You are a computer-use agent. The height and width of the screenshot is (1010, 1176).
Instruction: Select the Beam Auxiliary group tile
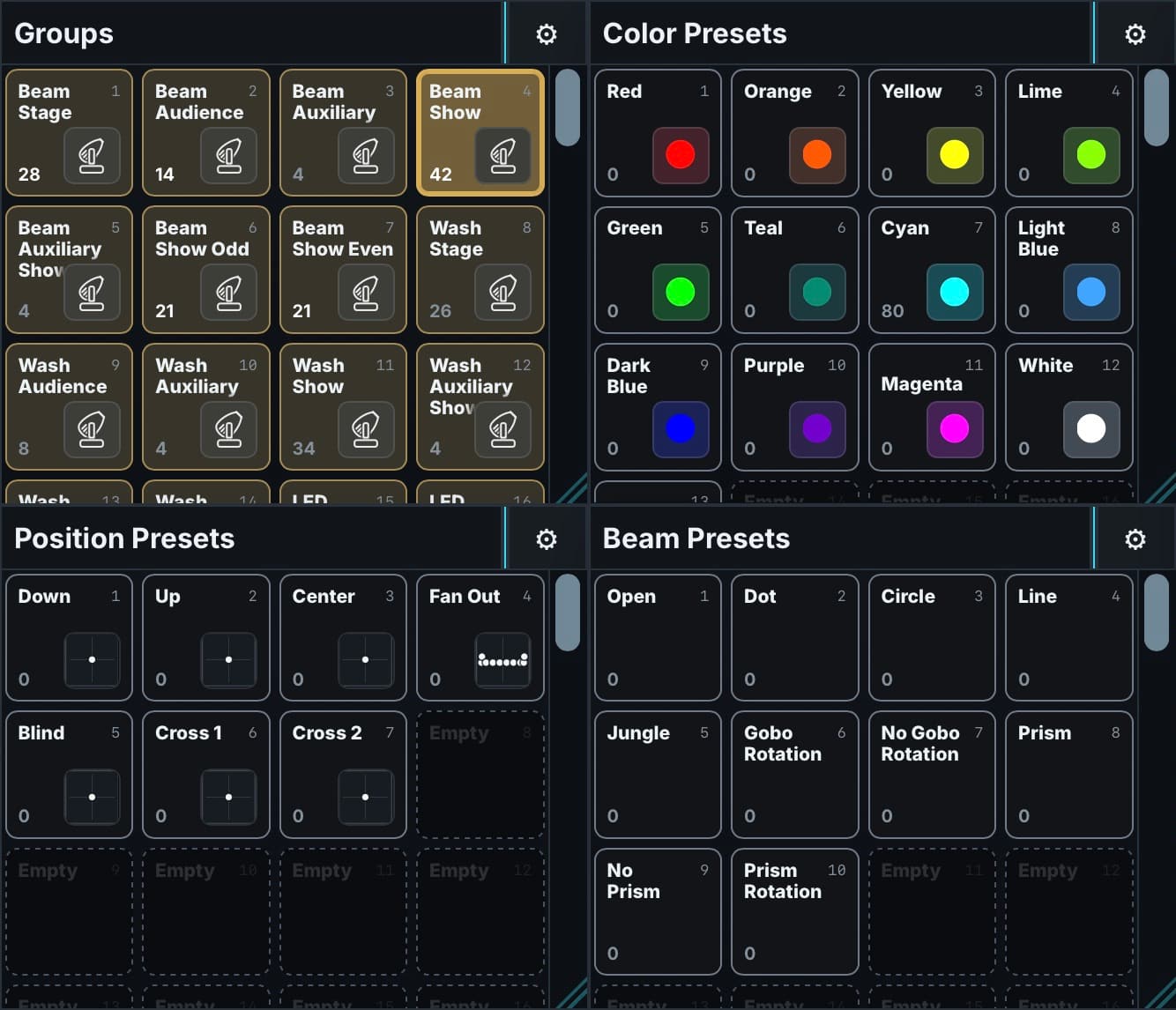click(x=343, y=132)
